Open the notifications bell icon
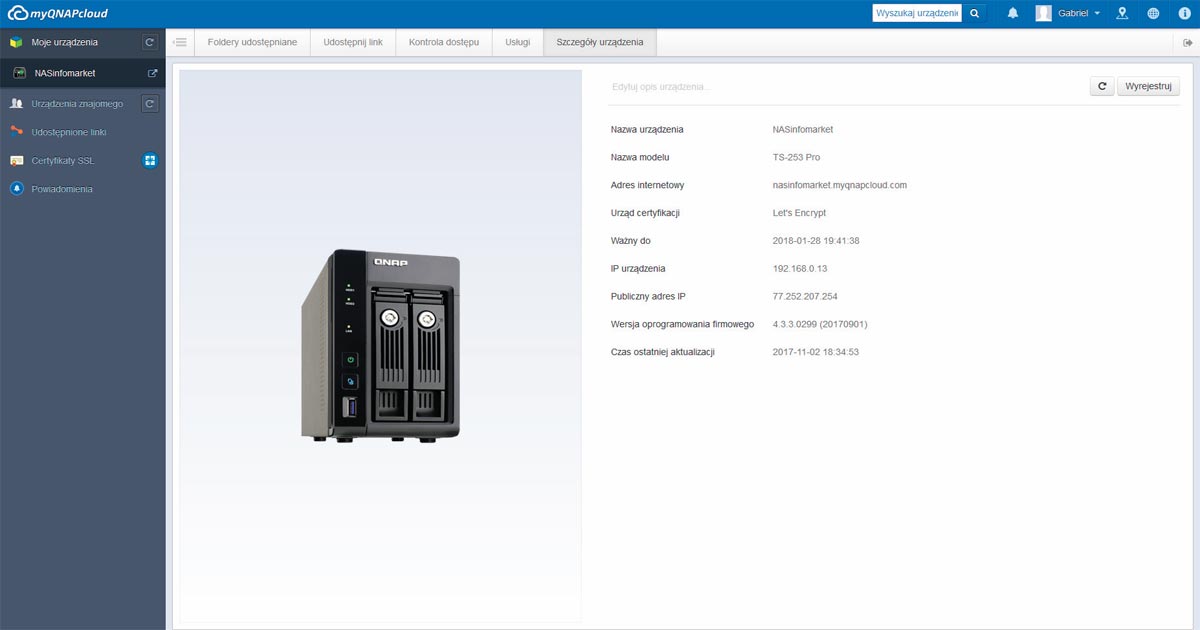This screenshot has height=630, width=1200. pyautogui.click(x=1013, y=13)
